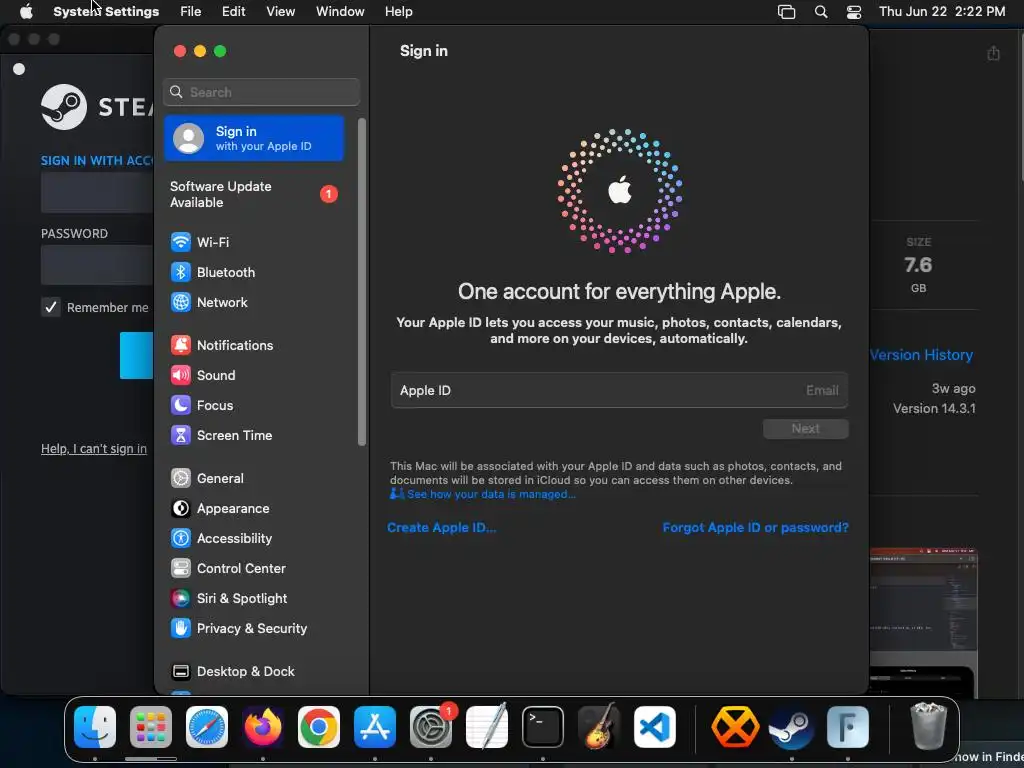The image size is (1024, 768).
Task: Open TextEdit from the Dock
Action: coord(487,727)
